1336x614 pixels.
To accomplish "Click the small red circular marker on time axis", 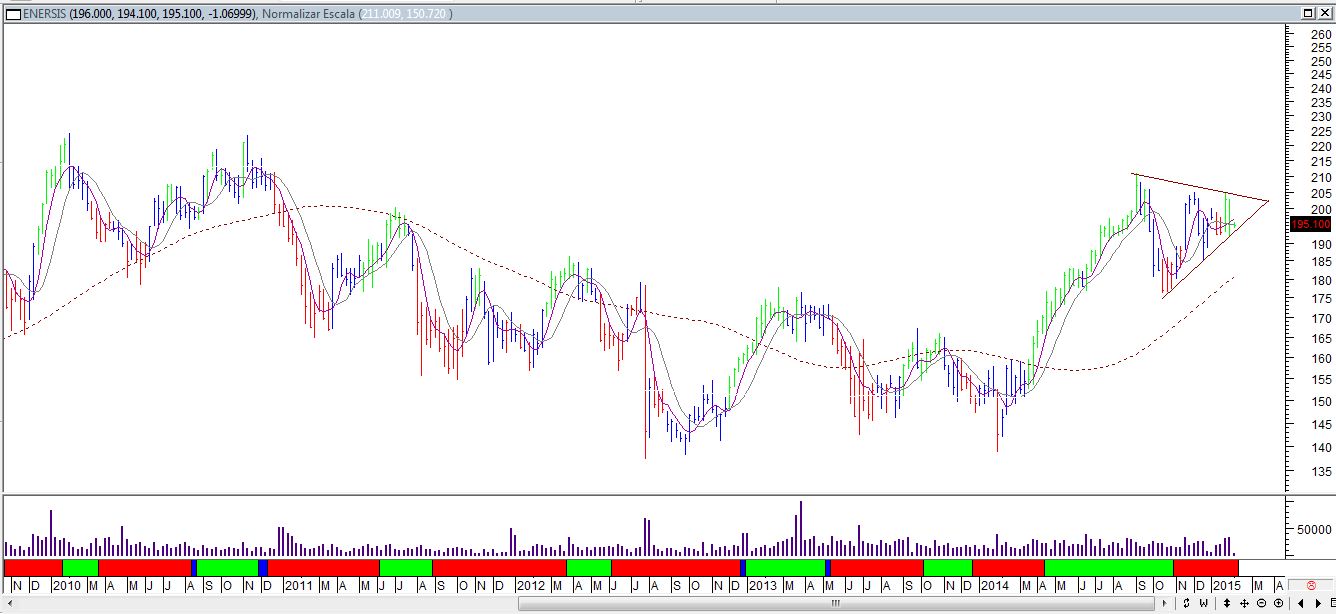I will pos(1311,585).
